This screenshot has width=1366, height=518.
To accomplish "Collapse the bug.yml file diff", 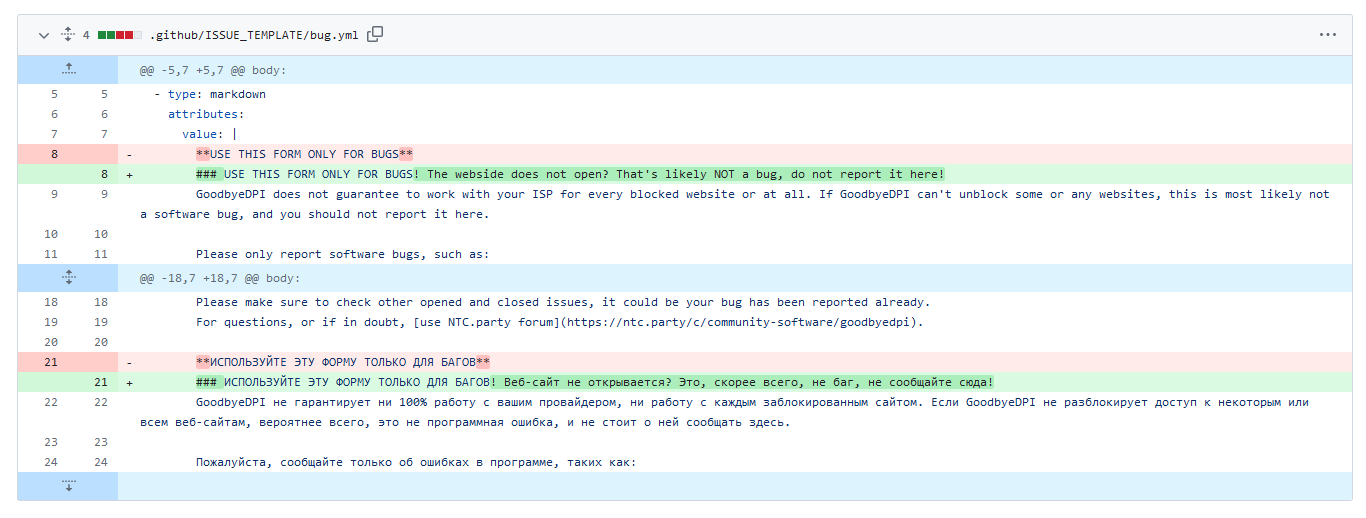I will [x=43, y=35].
